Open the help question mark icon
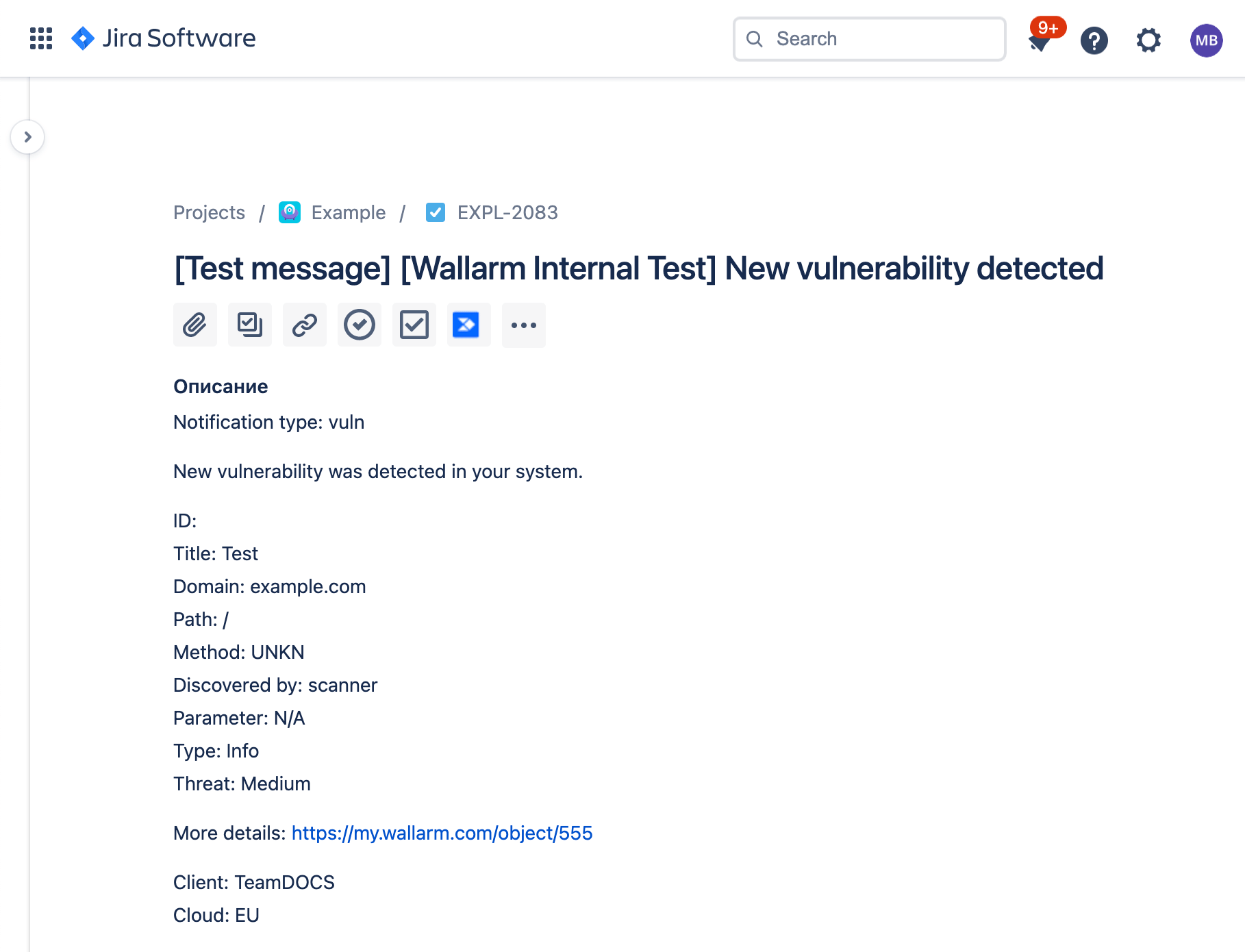The width and height of the screenshot is (1245, 952). point(1094,41)
